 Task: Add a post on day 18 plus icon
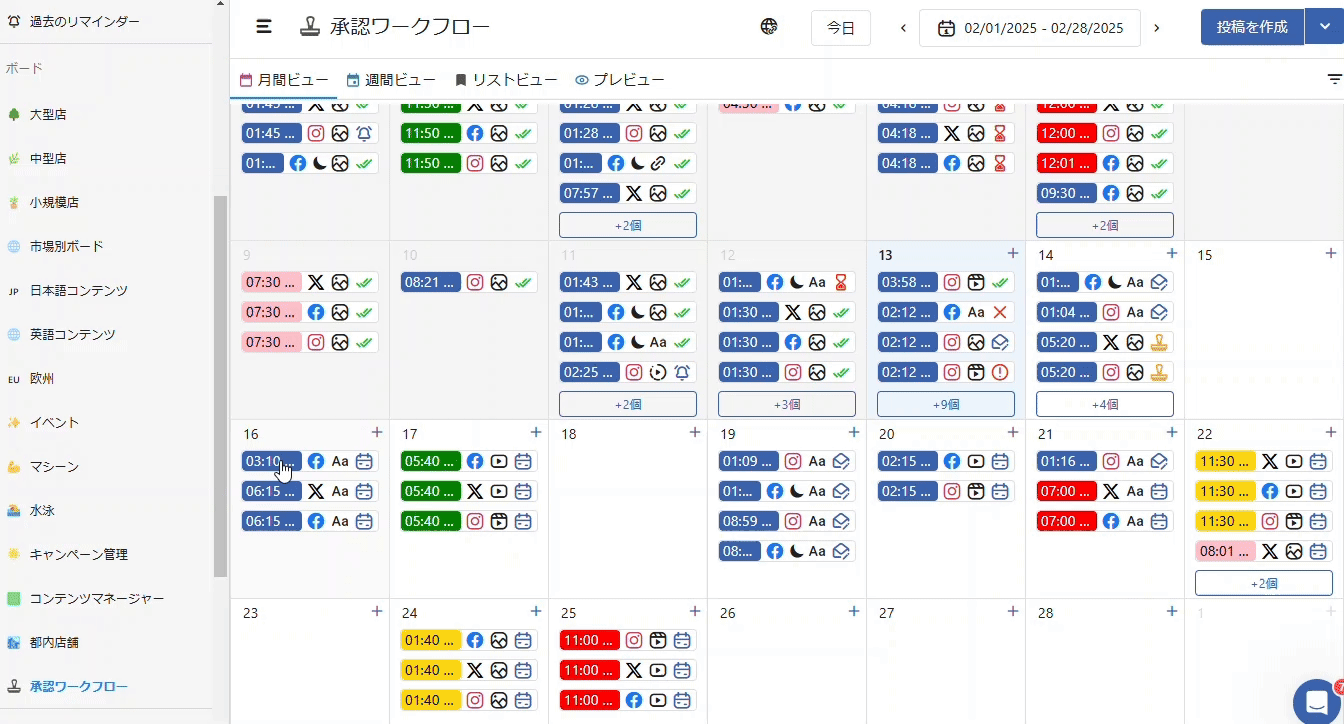click(x=694, y=433)
